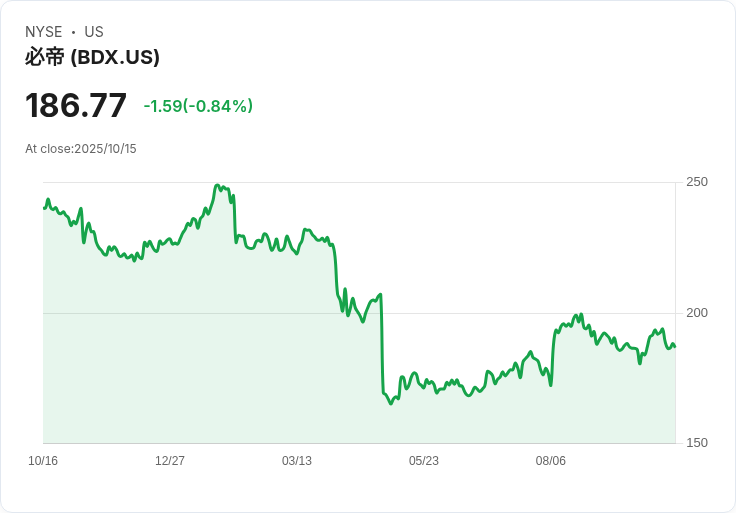The image size is (736, 513).
Task: Click the NYSE exchange label
Action: (x=44, y=32)
